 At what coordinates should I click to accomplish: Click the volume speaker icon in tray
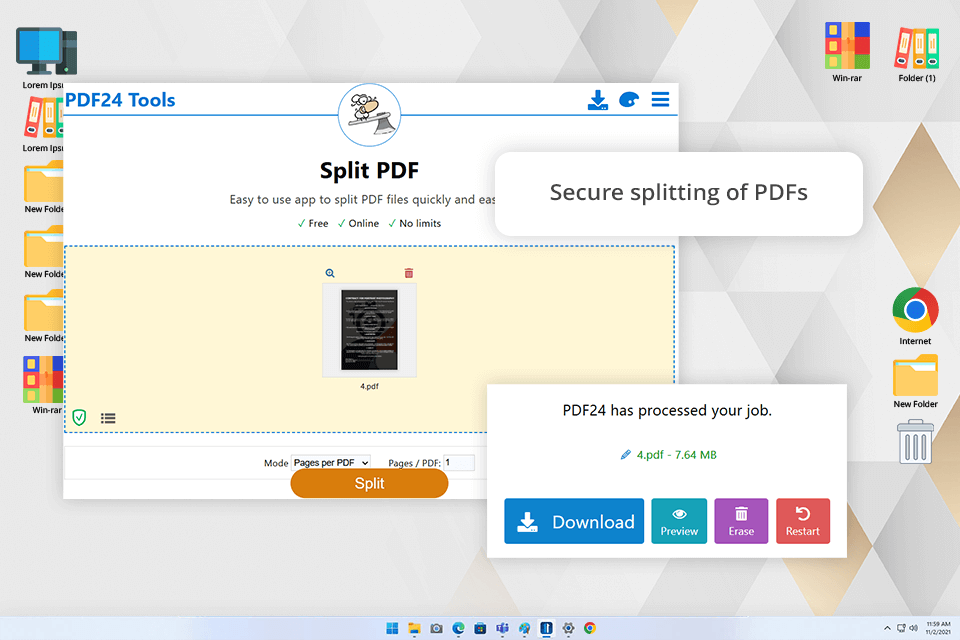[913, 628]
